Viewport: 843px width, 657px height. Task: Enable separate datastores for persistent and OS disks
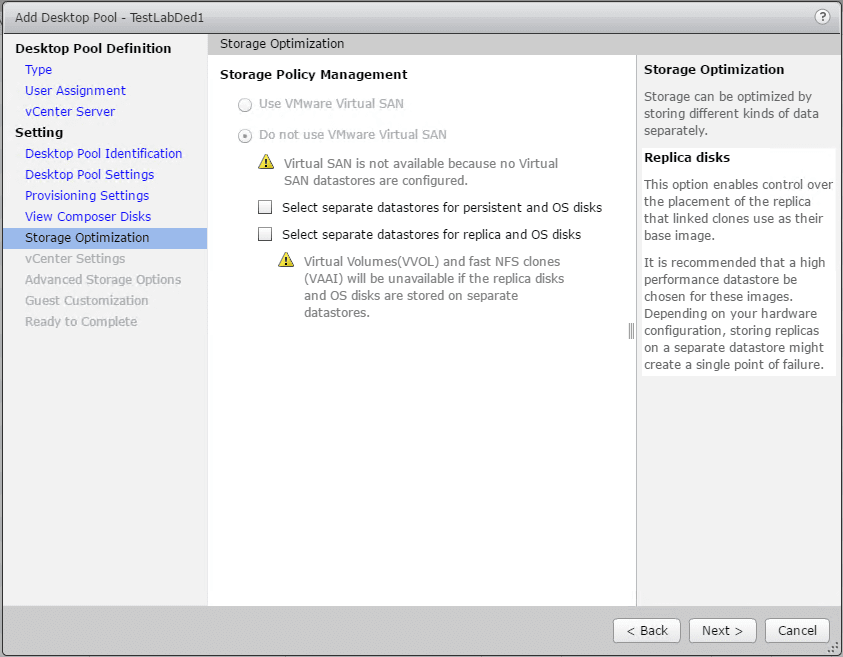265,208
